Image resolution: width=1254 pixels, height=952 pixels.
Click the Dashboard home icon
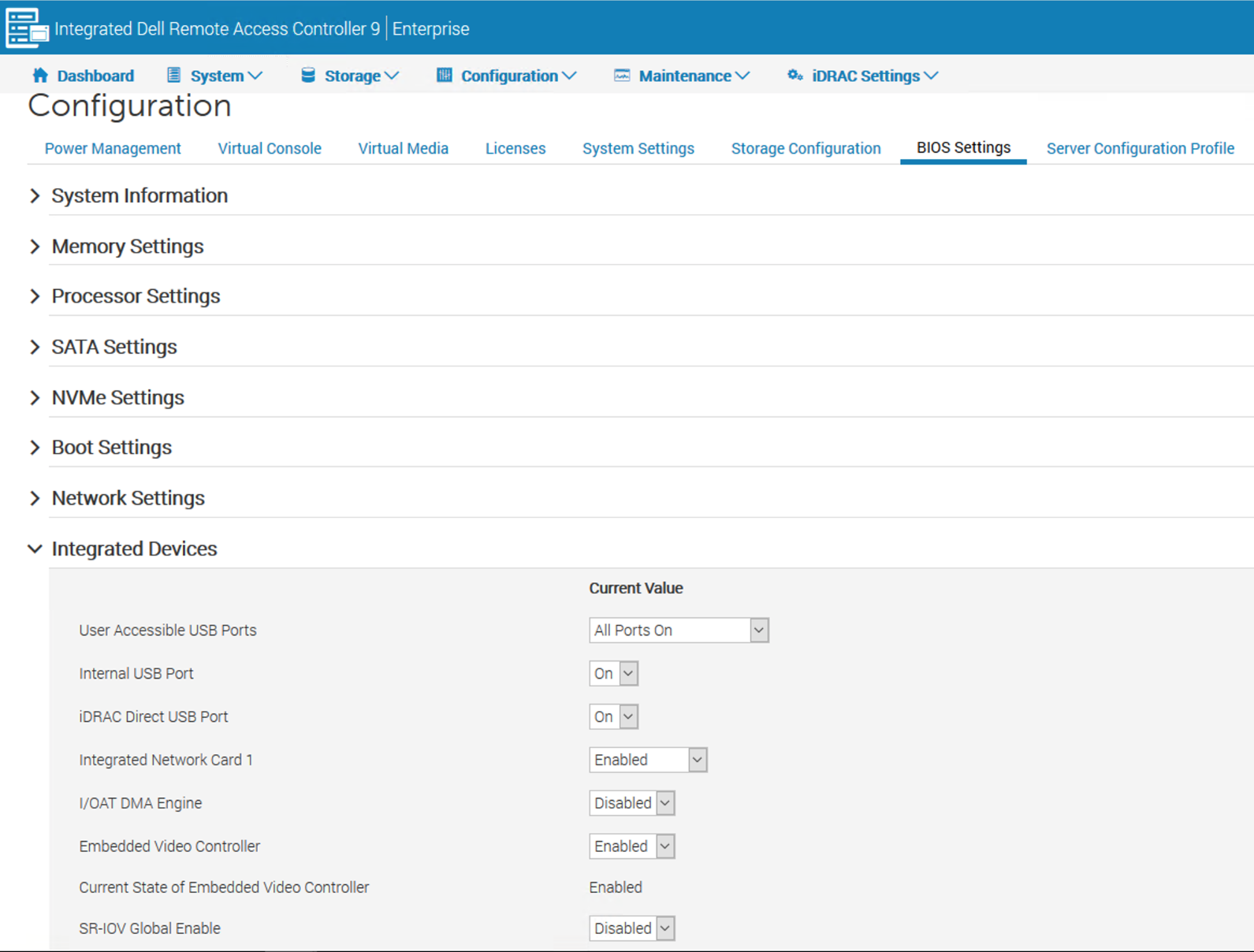coord(40,75)
